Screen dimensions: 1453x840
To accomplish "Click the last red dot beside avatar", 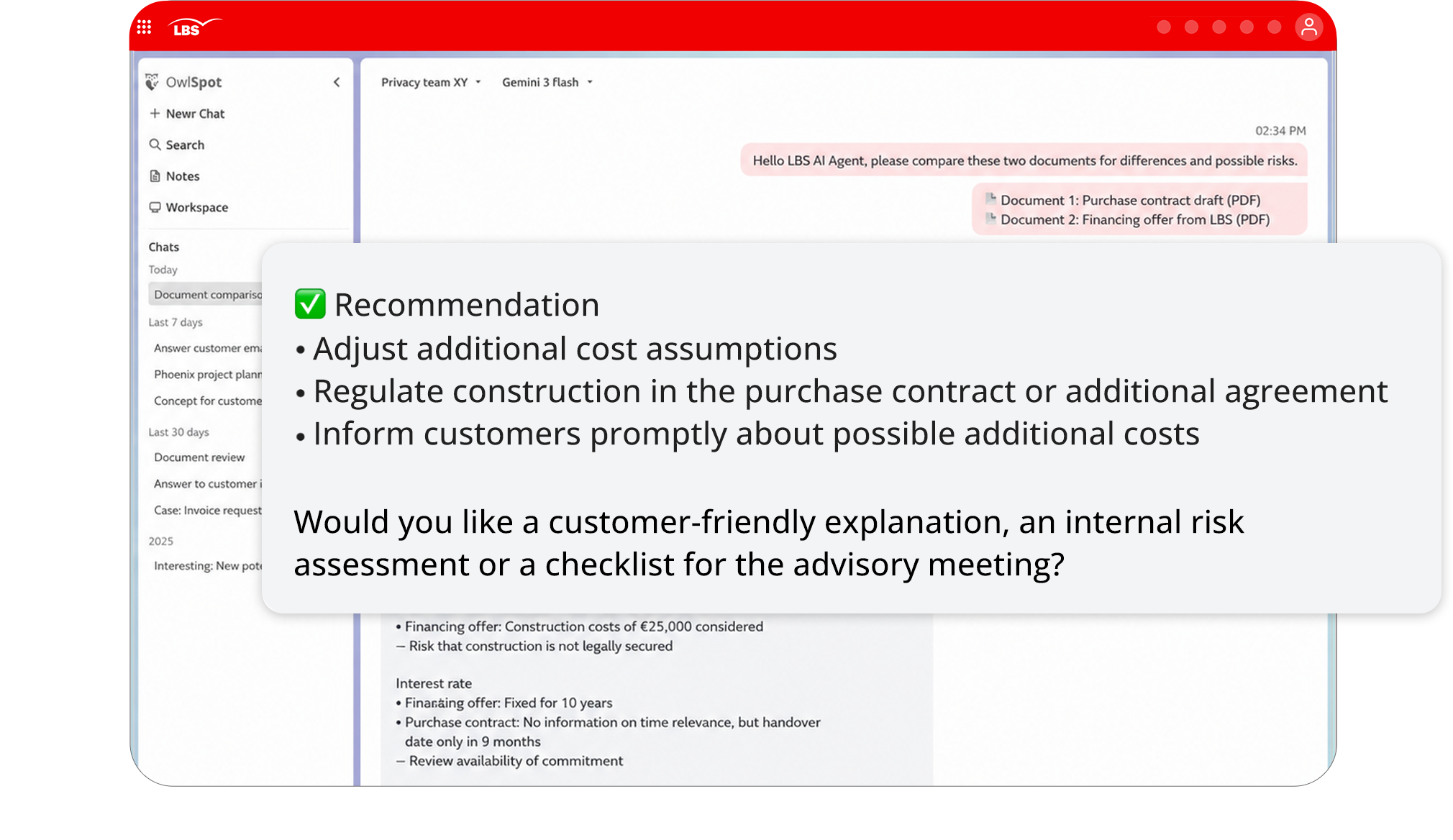I will (x=1274, y=27).
